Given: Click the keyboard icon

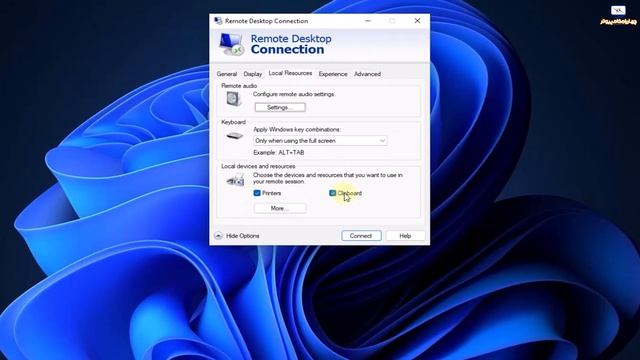Looking at the screenshot, I should click(235, 136).
